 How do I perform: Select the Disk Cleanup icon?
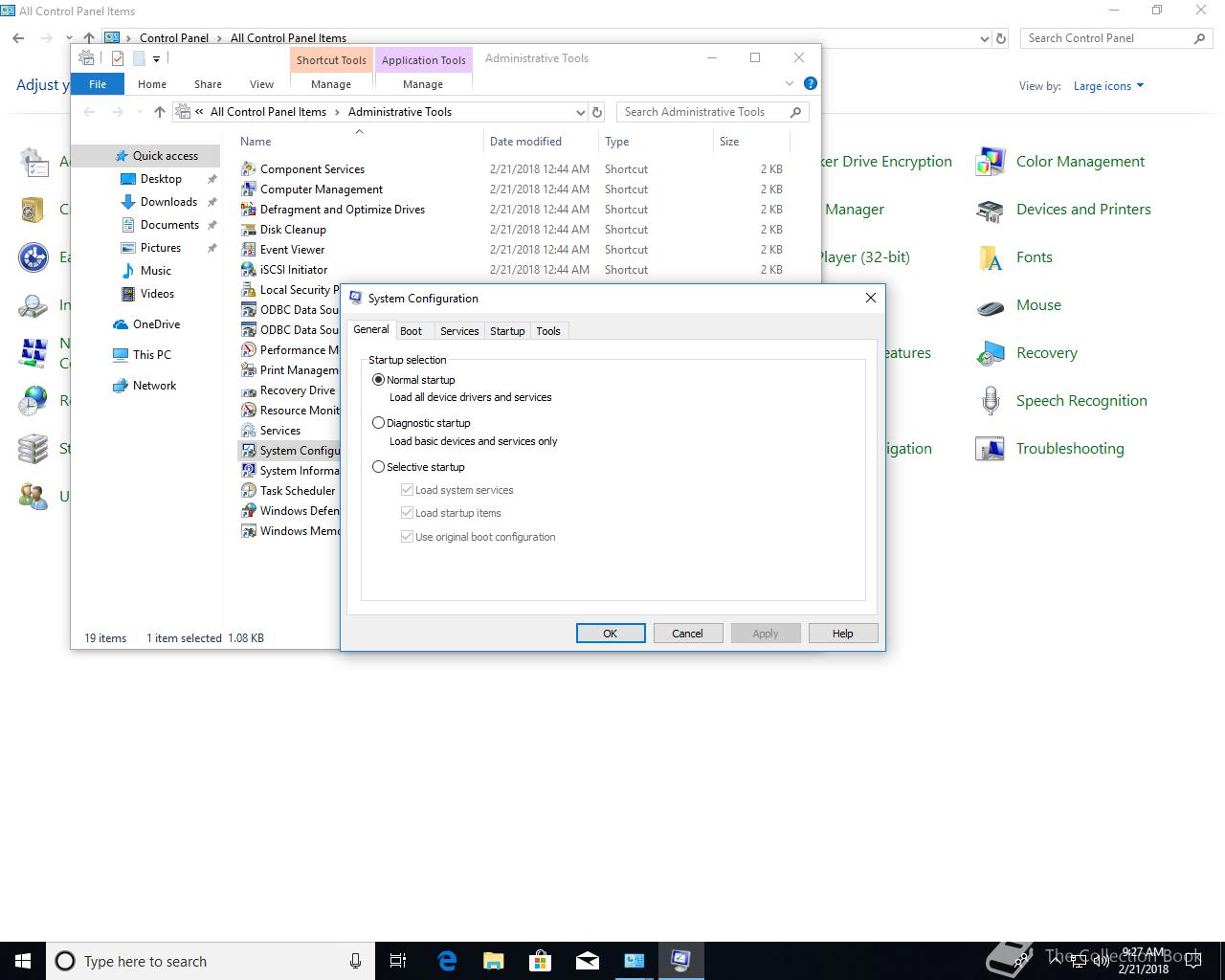click(249, 230)
